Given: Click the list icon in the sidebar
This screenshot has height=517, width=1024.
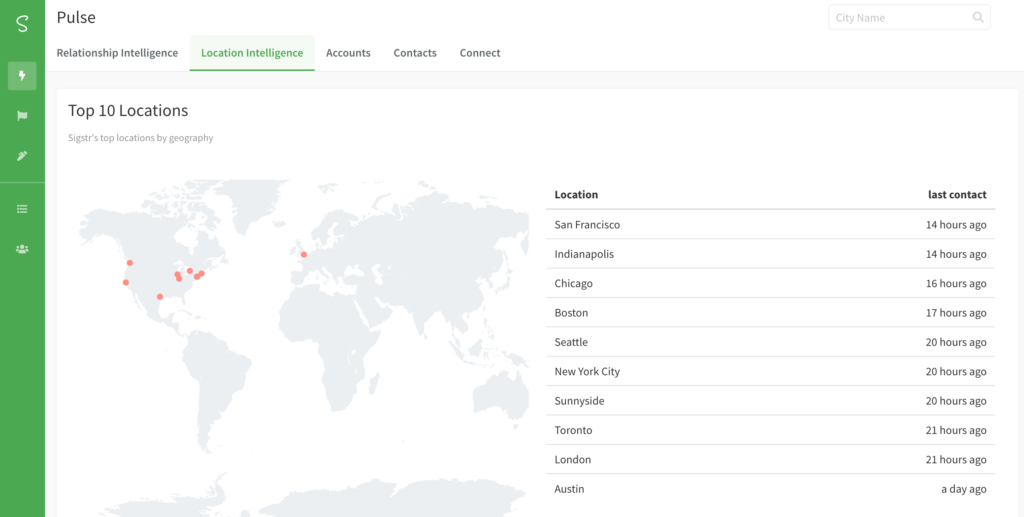Looking at the screenshot, I should (22, 209).
